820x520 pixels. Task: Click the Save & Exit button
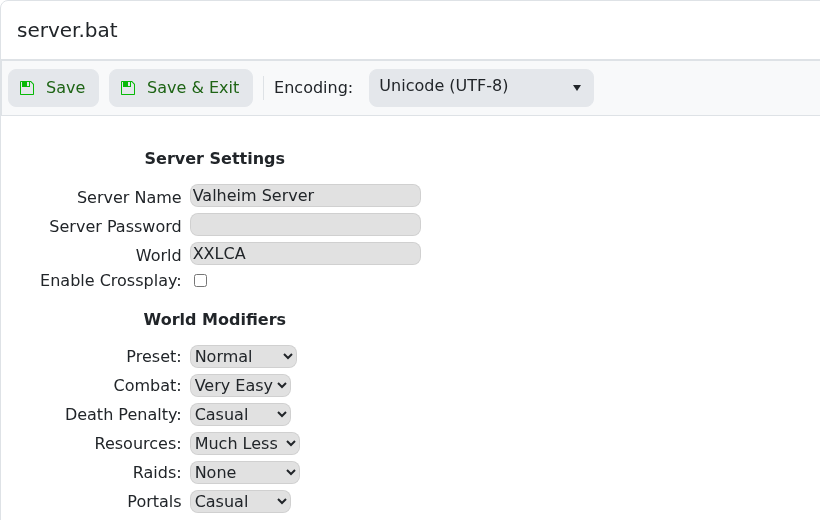click(181, 88)
